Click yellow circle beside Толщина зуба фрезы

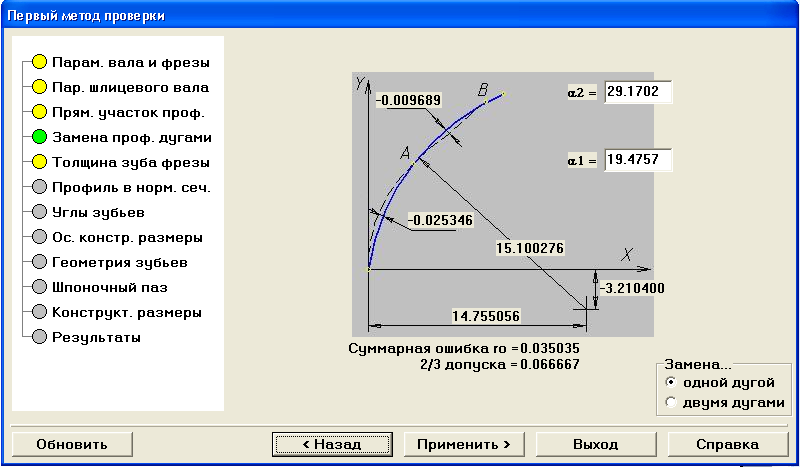(39, 162)
